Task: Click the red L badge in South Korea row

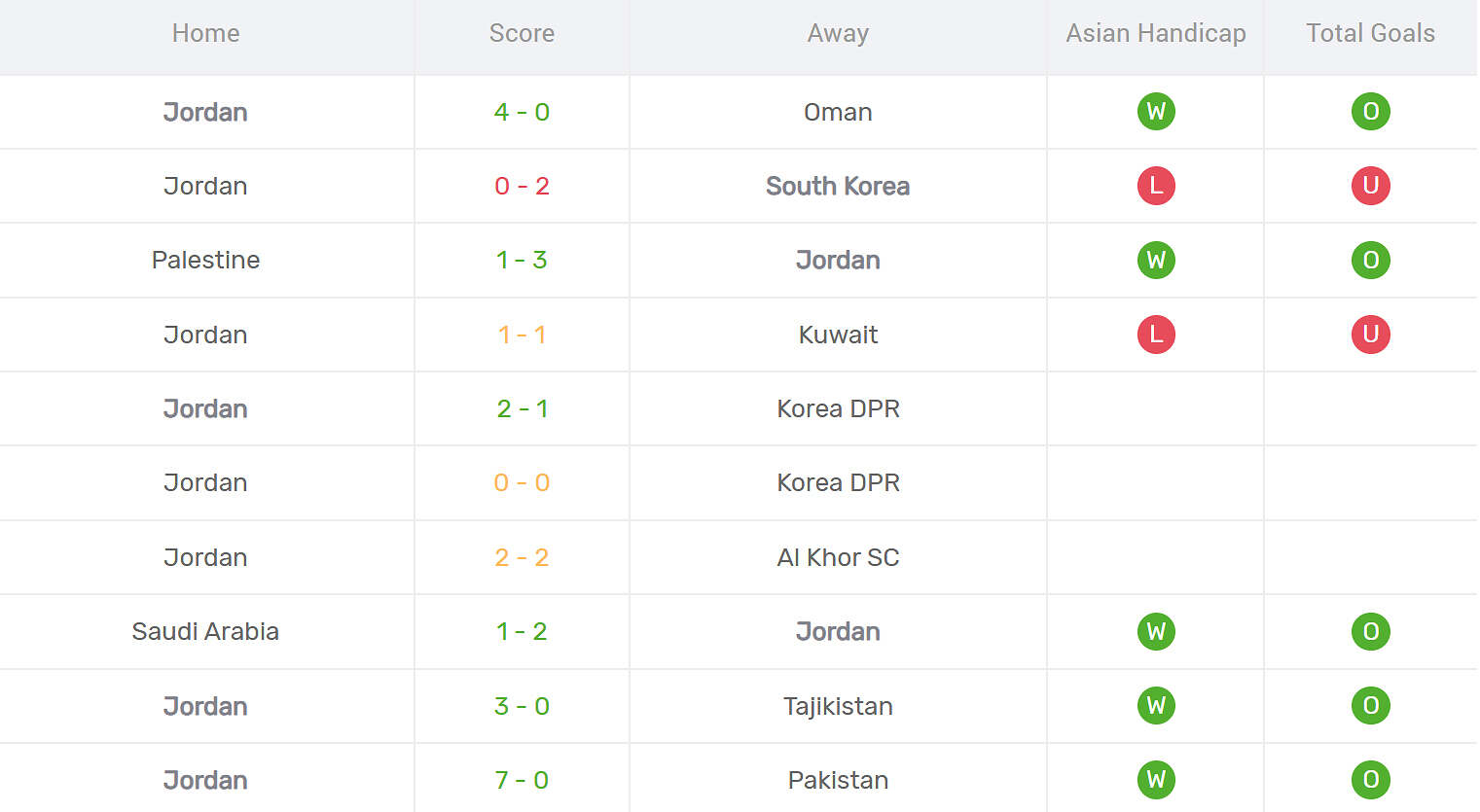Action: pyautogui.click(x=1156, y=186)
